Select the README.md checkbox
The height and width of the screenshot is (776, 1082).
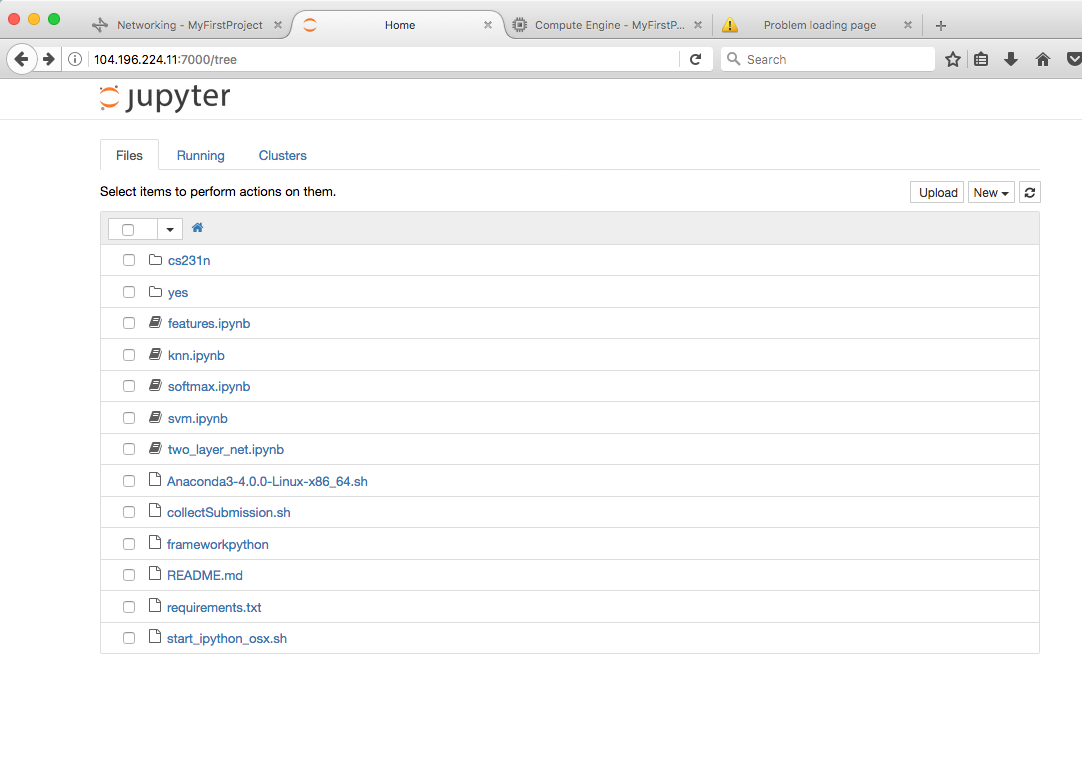click(x=129, y=575)
